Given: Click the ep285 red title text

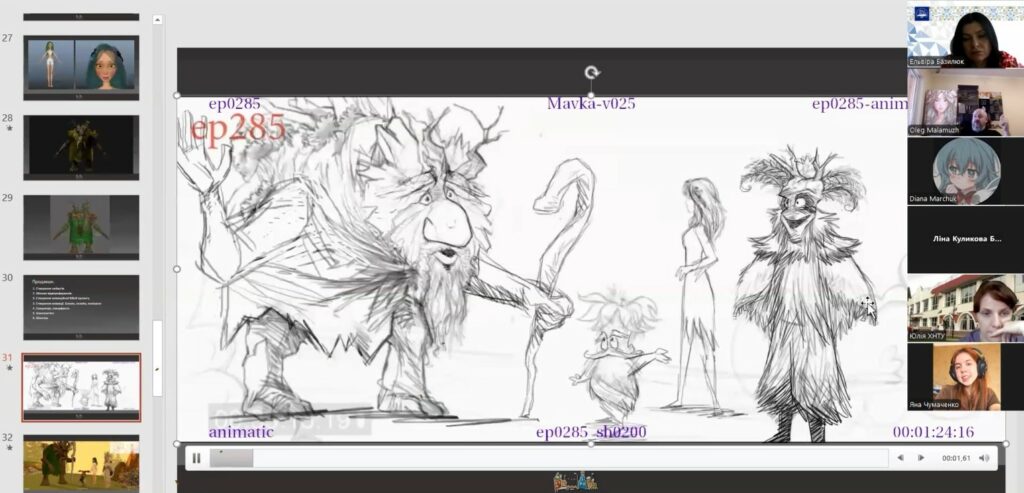Looking at the screenshot, I should (238, 127).
